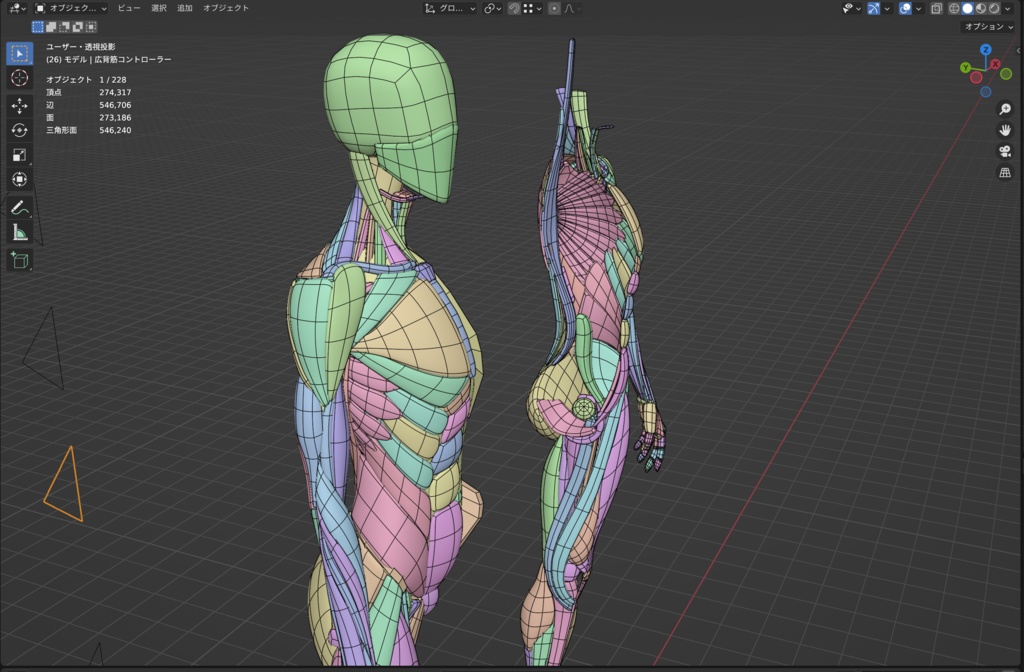Toggle snapping with the magnet icon
This screenshot has height=672, width=1024.
coord(513,9)
